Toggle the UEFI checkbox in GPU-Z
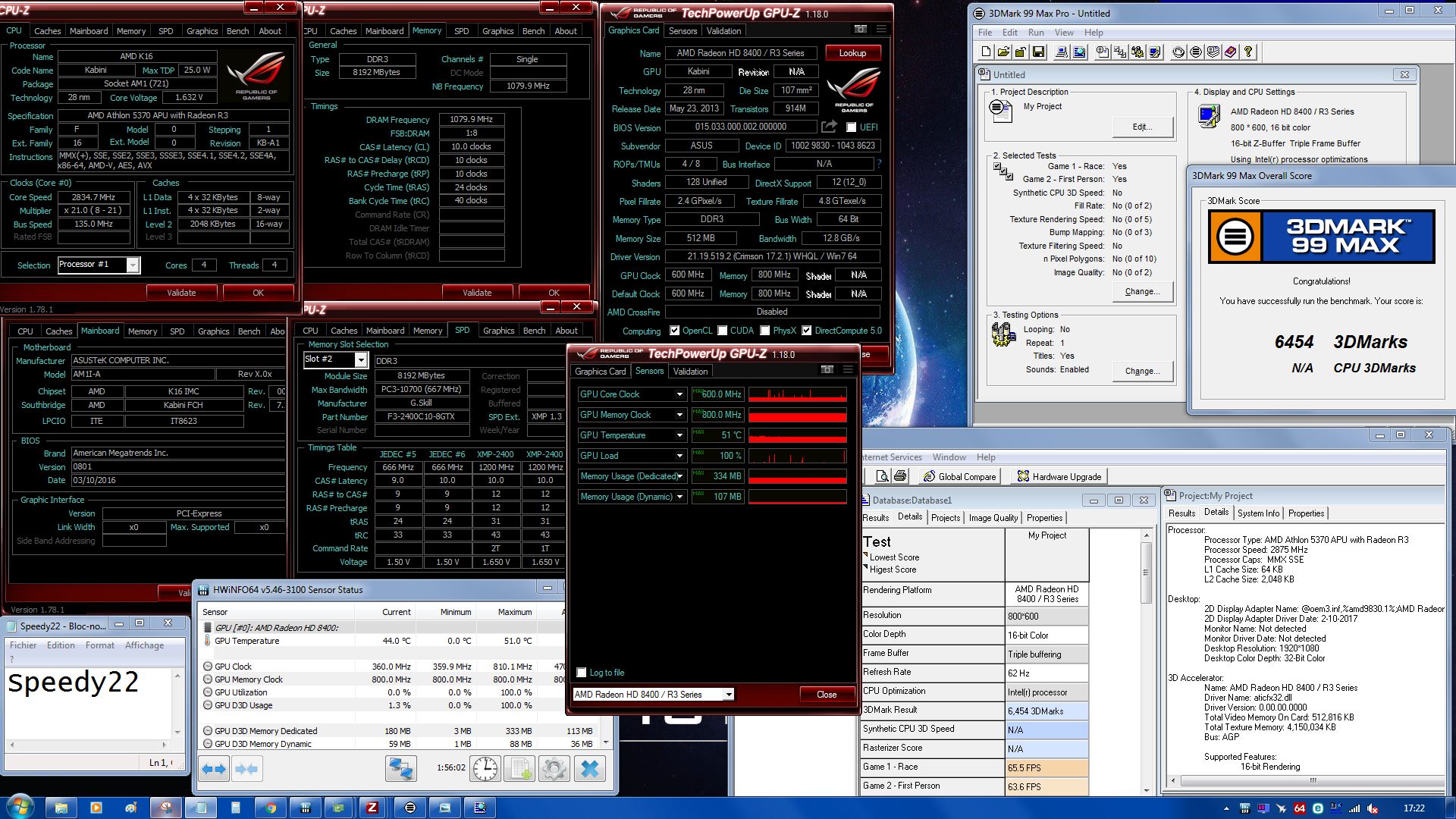Screen dimensions: 1456x819 point(851,127)
